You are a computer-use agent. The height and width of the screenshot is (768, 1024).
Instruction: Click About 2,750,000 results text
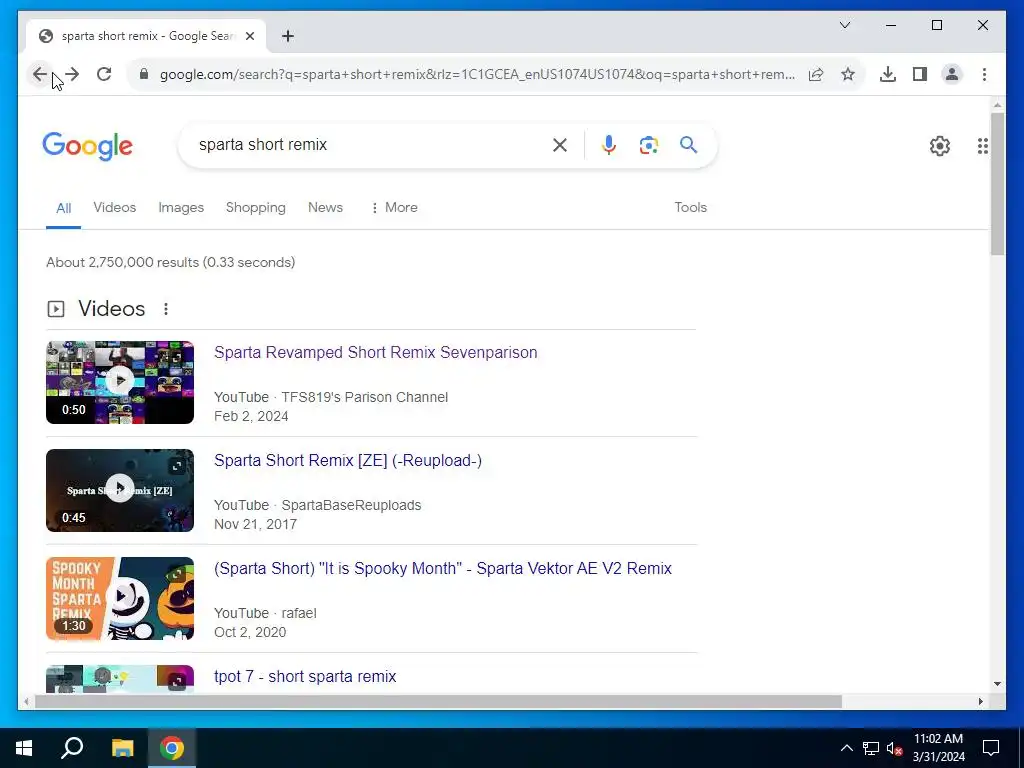tap(170, 262)
